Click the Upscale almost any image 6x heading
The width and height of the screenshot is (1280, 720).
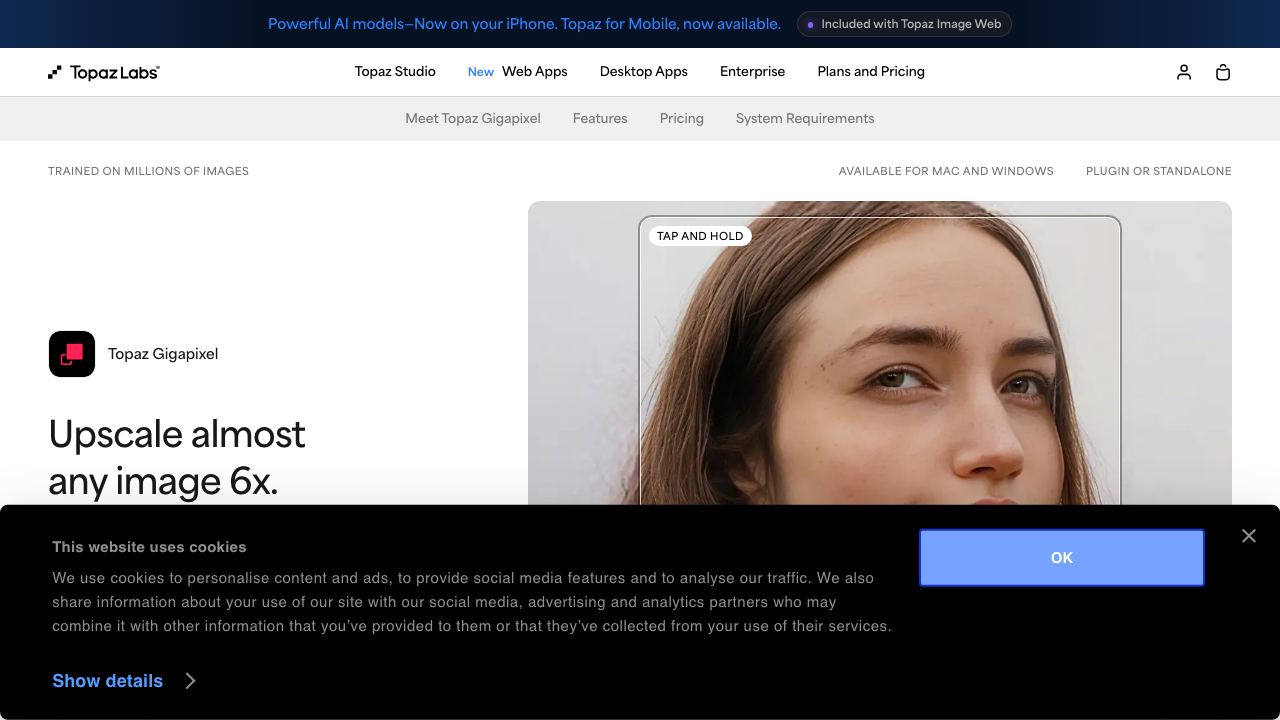(177, 458)
